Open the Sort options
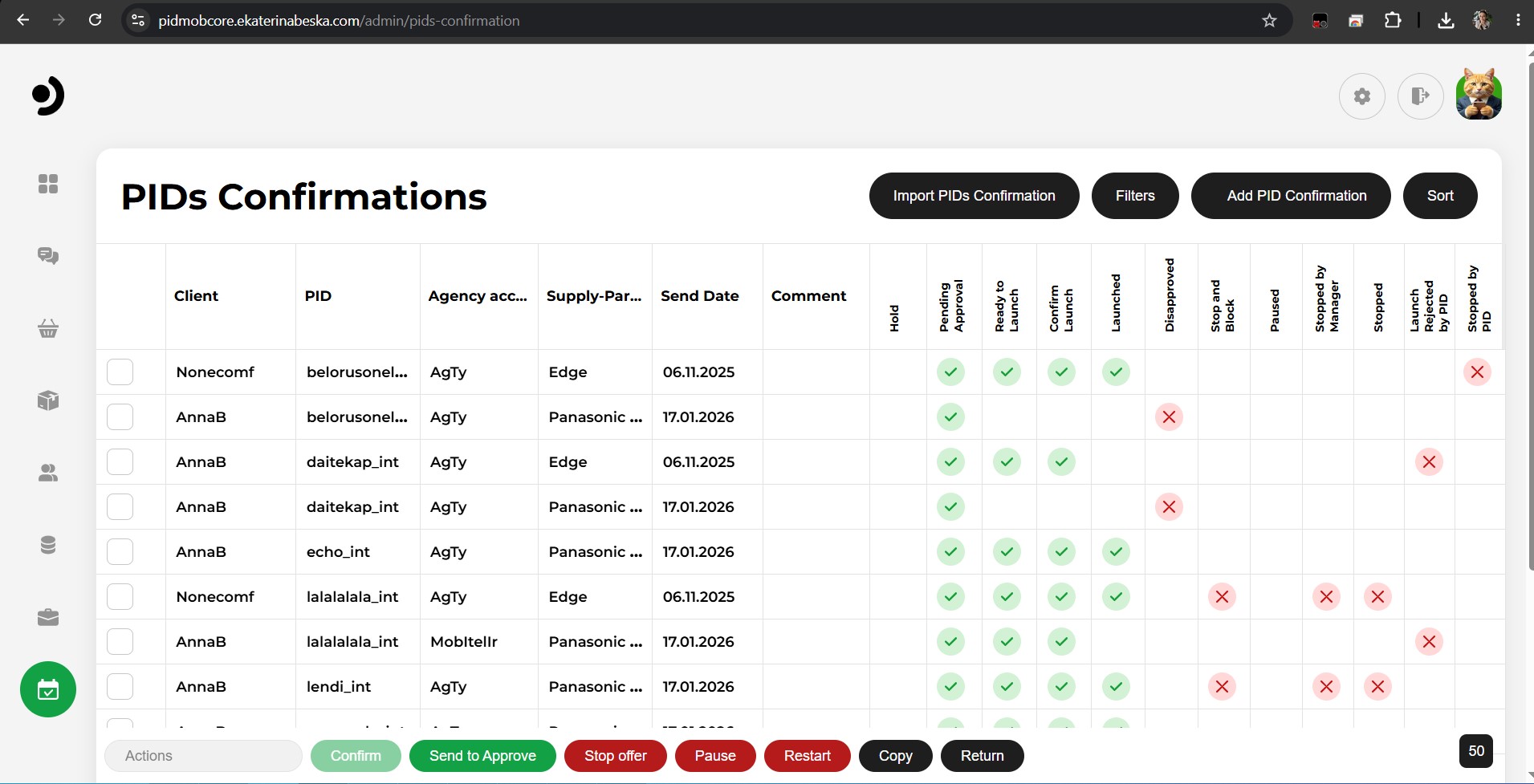Screen dimensions: 1534x784 tap(1440, 196)
